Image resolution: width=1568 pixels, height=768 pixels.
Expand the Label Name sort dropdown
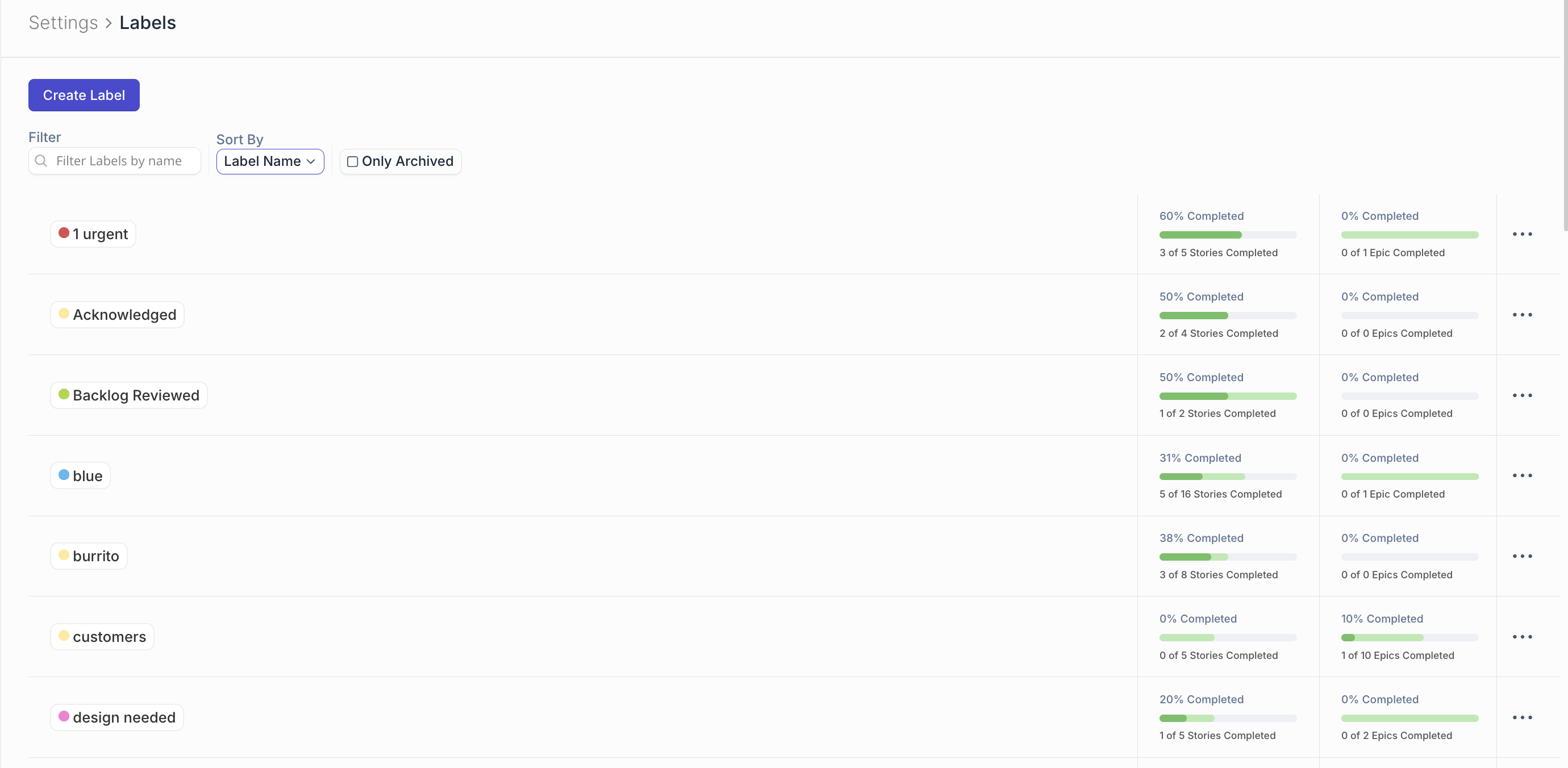pyautogui.click(x=263, y=161)
